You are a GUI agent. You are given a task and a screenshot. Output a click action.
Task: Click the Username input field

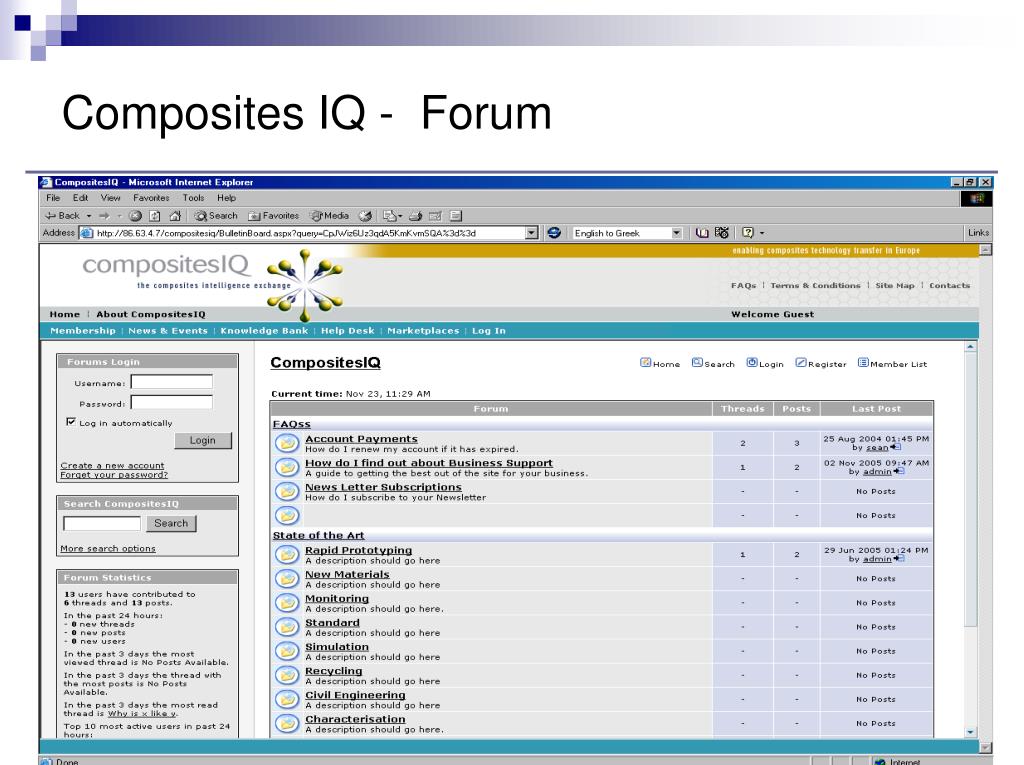coord(172,382)
